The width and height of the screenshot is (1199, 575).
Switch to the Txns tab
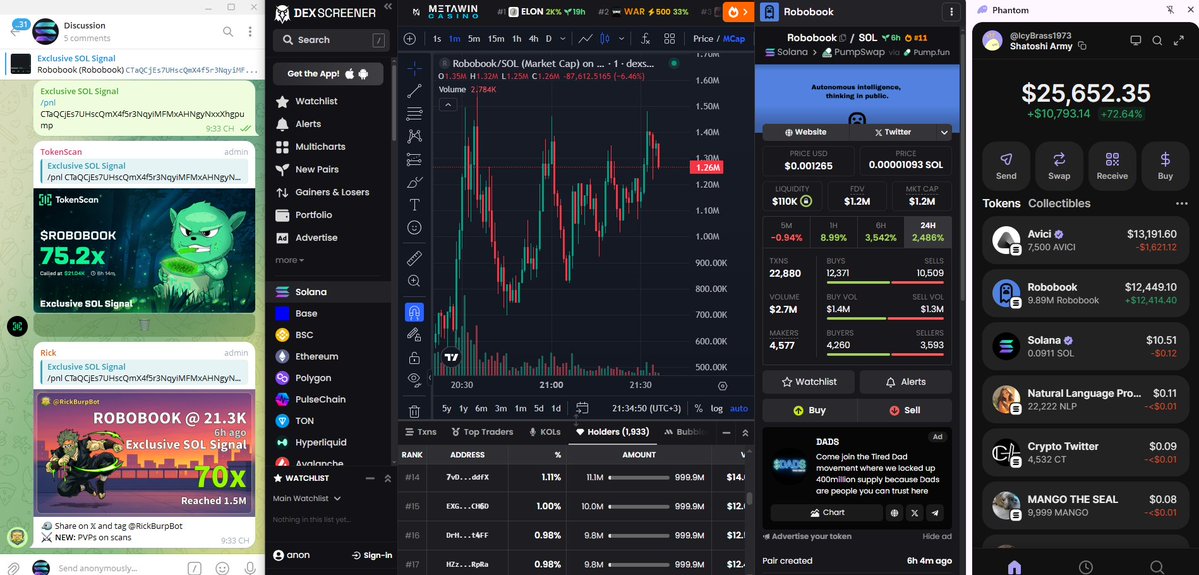[420, 432]
